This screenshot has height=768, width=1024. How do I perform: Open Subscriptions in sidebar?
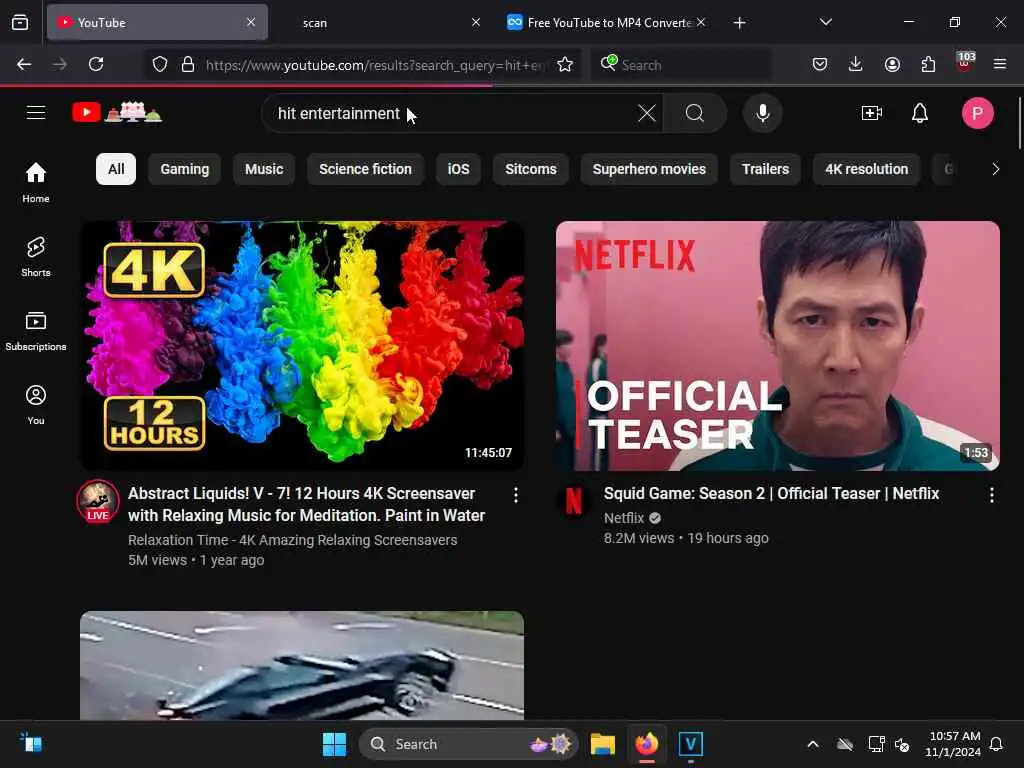[x=36, y=331]
